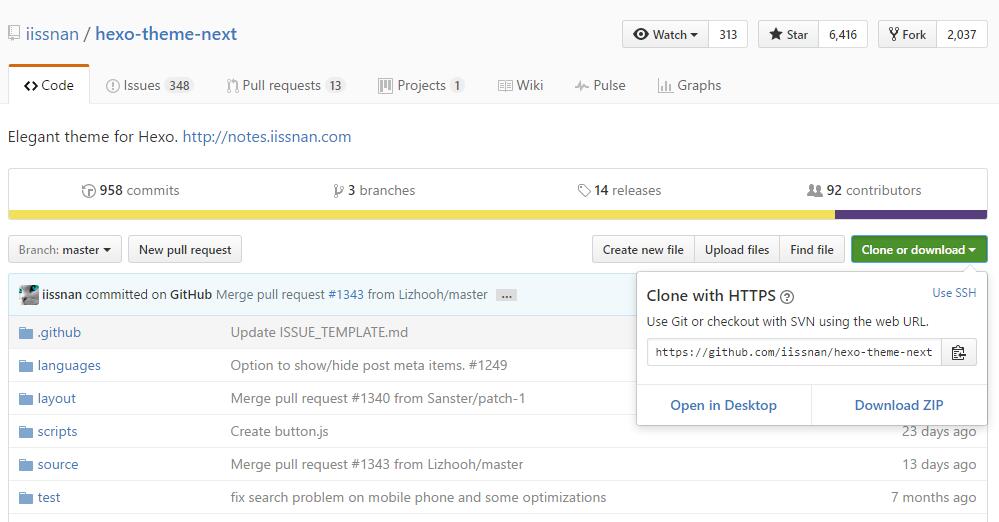The width and height of the screenshot is (999, 522).
Task: Collapse the Clone or download dropdown
Action: coord(918,250)
